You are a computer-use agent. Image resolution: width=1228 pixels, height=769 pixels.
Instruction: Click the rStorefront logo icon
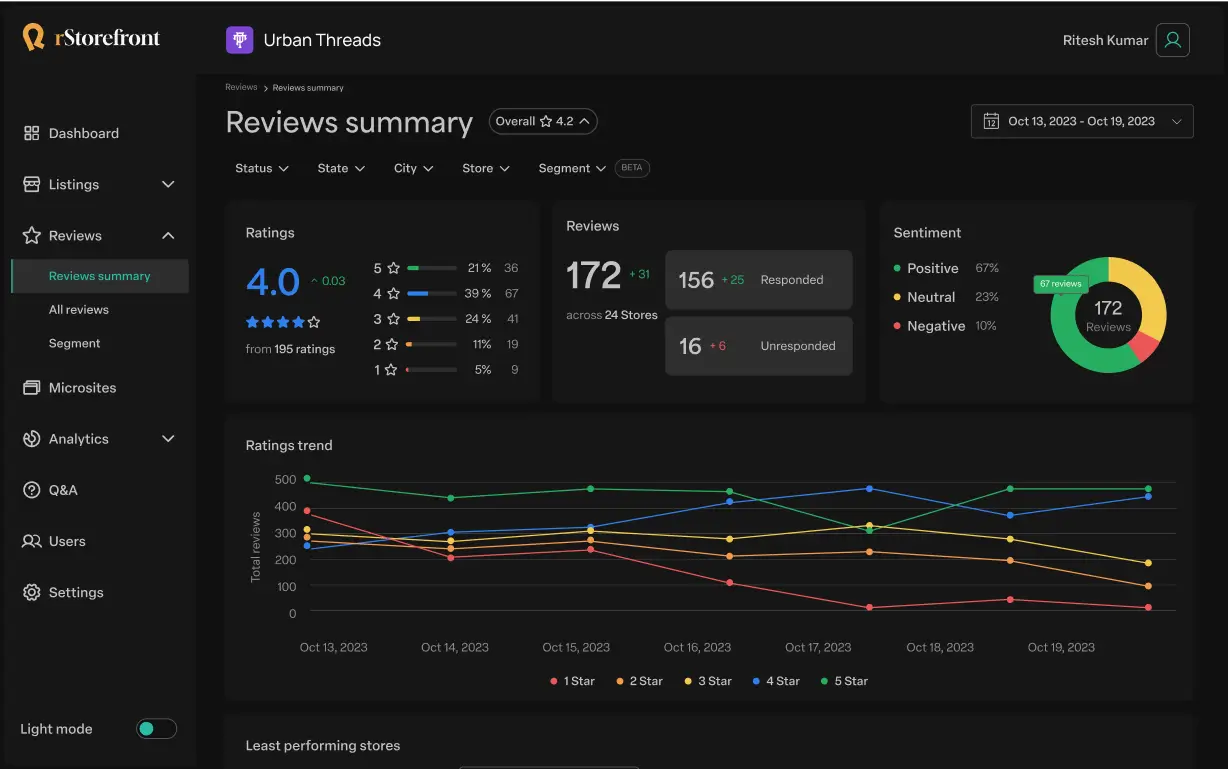click(34, 38)
